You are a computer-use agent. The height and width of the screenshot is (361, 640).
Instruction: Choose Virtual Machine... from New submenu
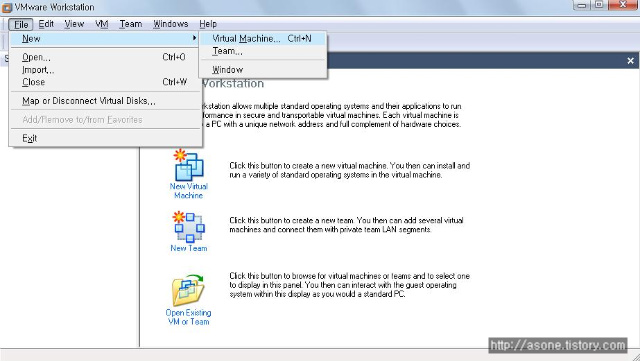pyautogui.click(x=263, y=39)
